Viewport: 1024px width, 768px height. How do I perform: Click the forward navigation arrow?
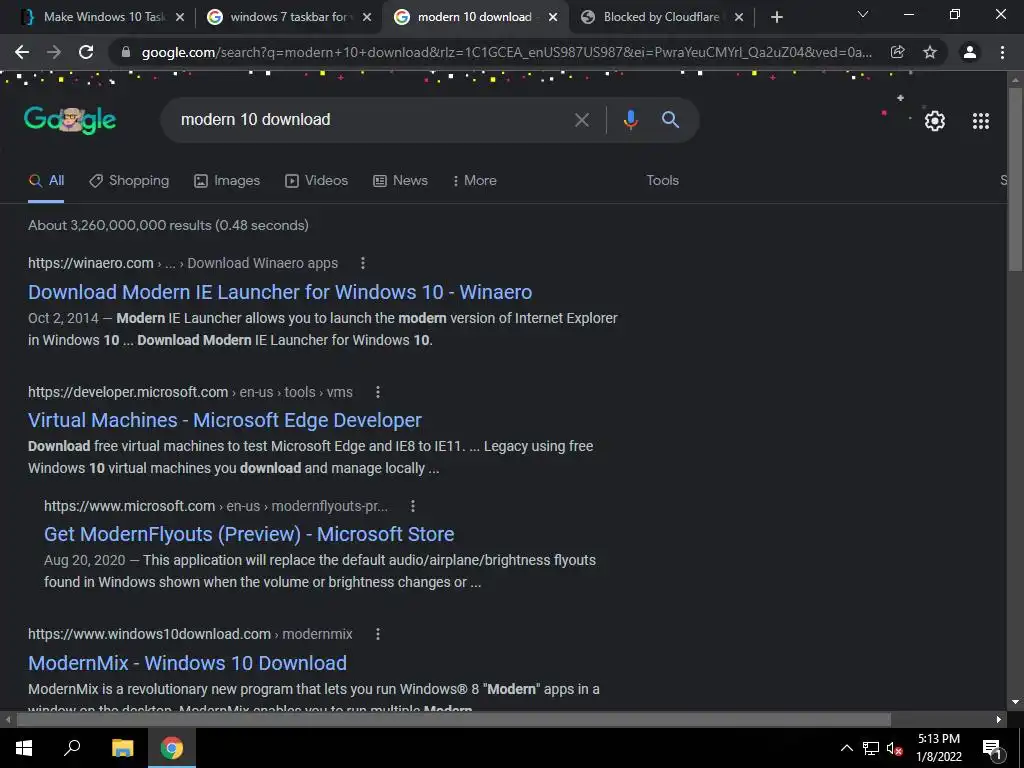[x=54, y=52]
